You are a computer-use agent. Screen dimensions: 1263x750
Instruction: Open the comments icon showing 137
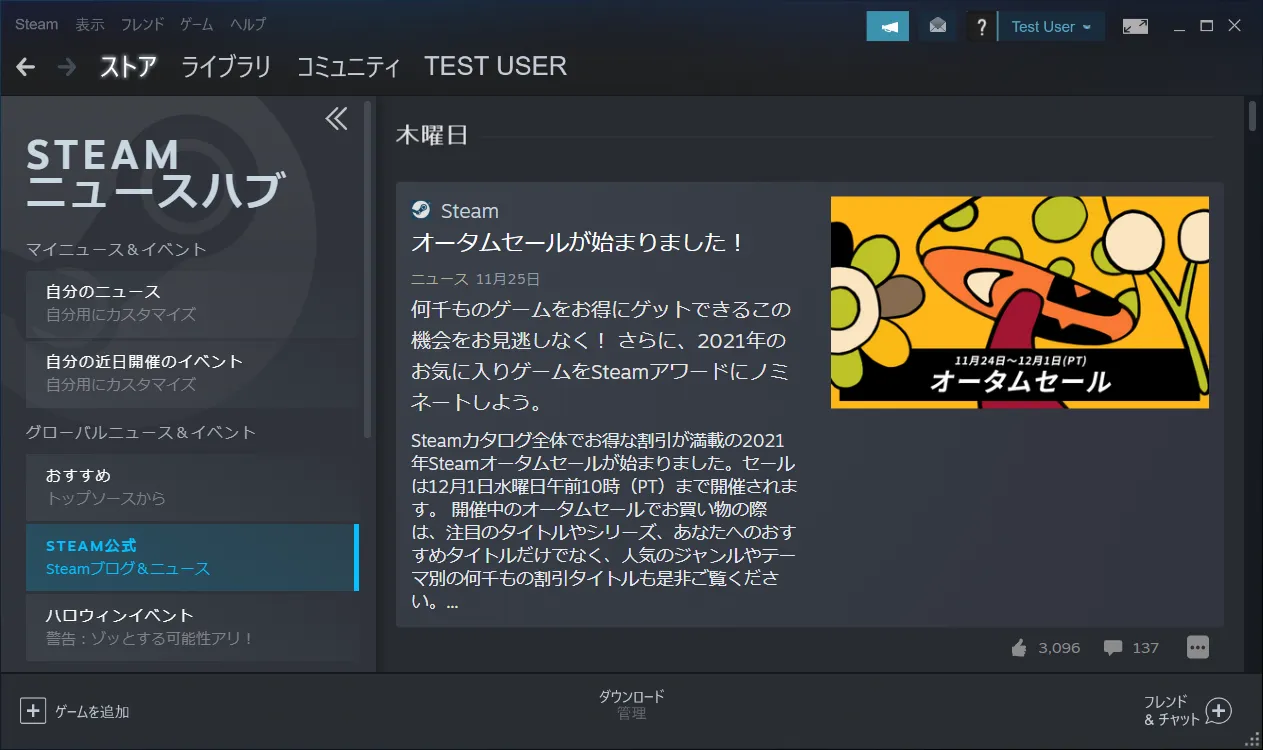point(1112,648)
